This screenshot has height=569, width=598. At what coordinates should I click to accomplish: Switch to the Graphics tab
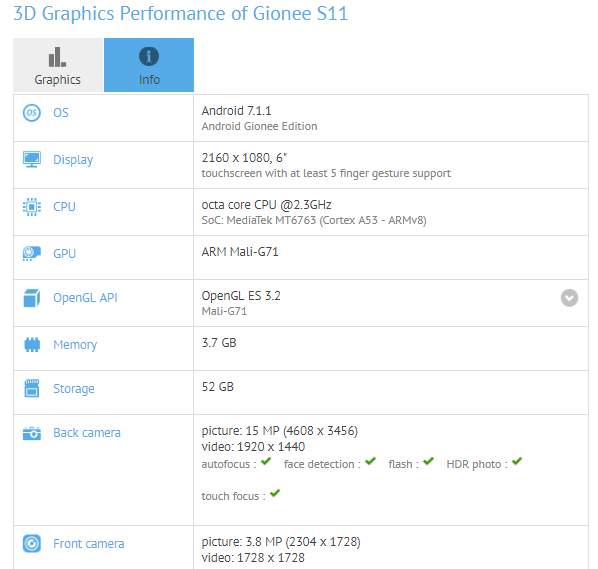tap(58, 65)
